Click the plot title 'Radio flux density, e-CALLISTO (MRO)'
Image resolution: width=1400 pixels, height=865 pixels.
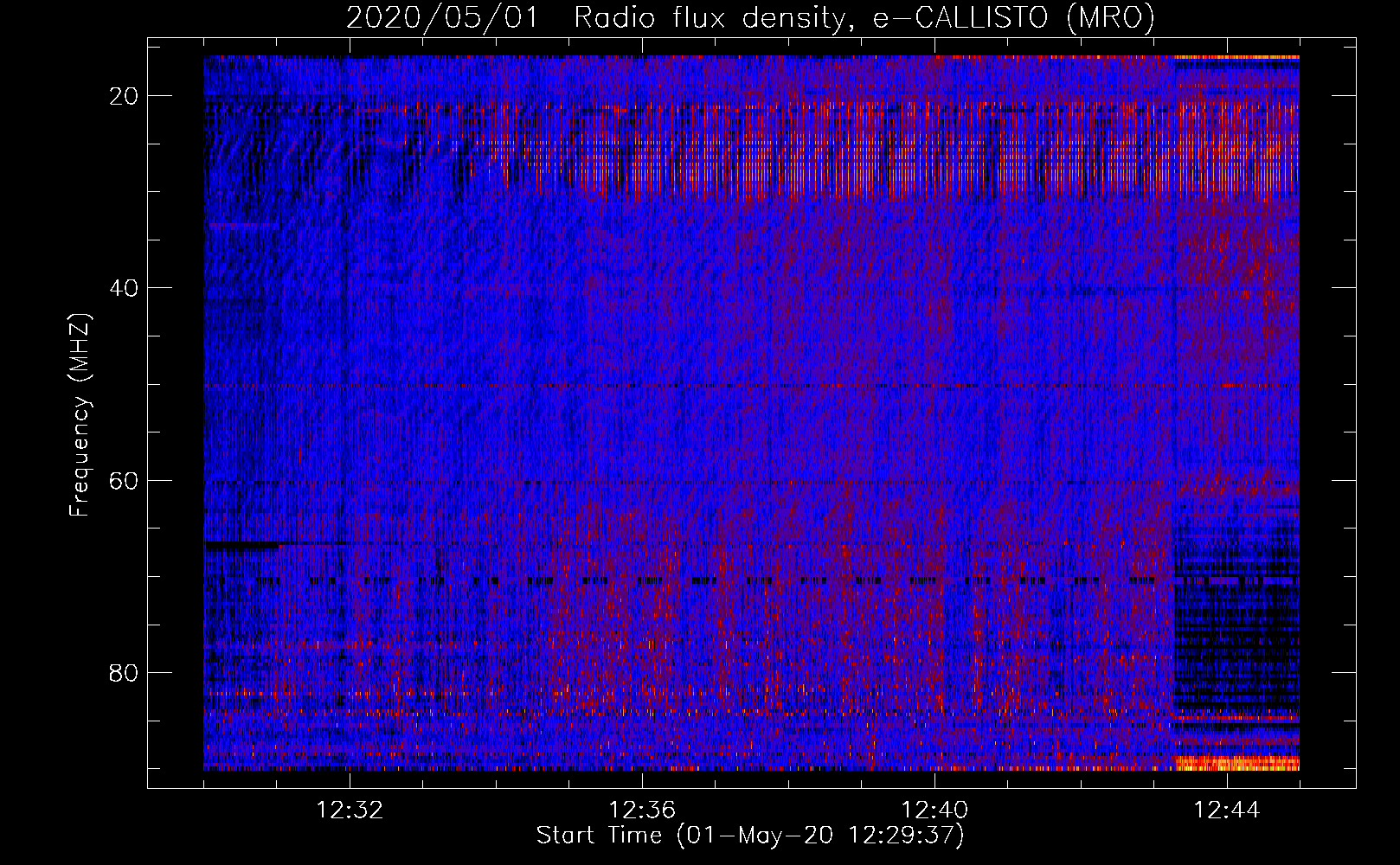[864, 17]
